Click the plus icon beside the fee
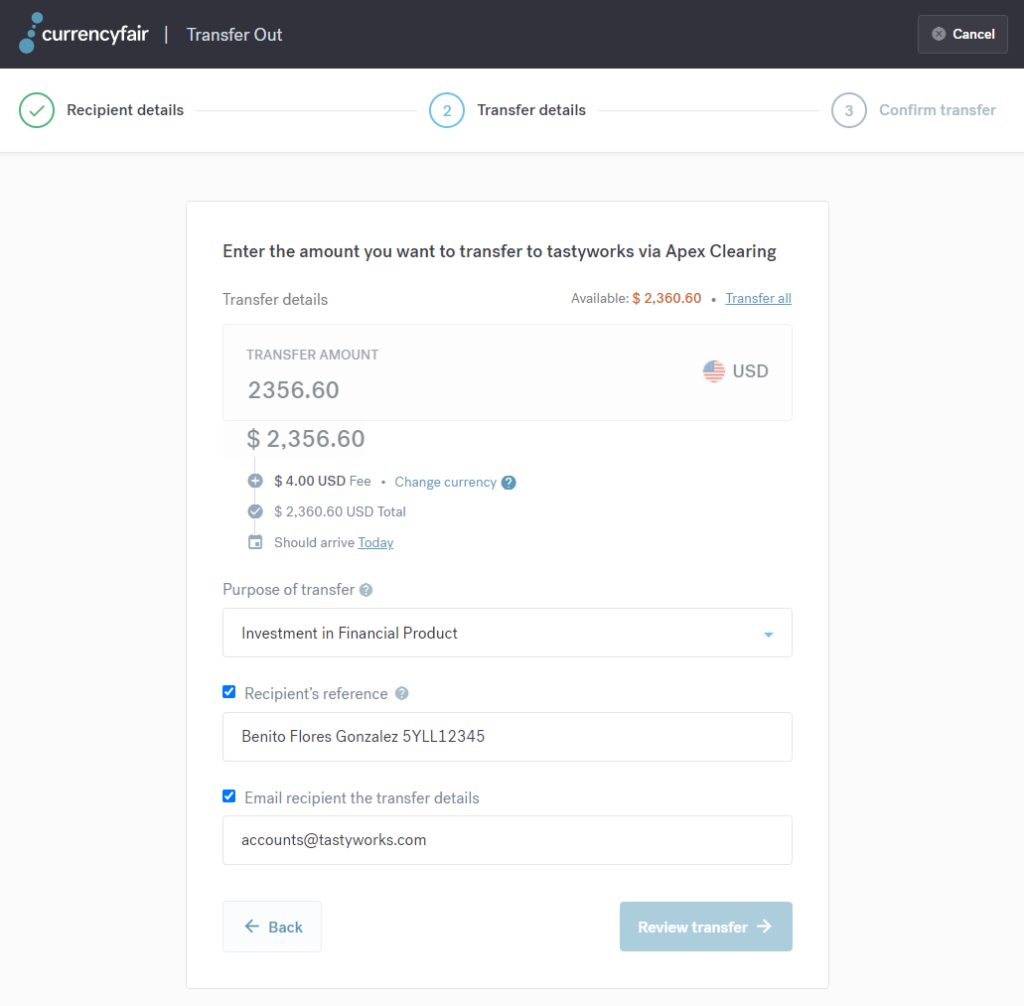Screen dimensions: 1024x1006 coord(255,481)
